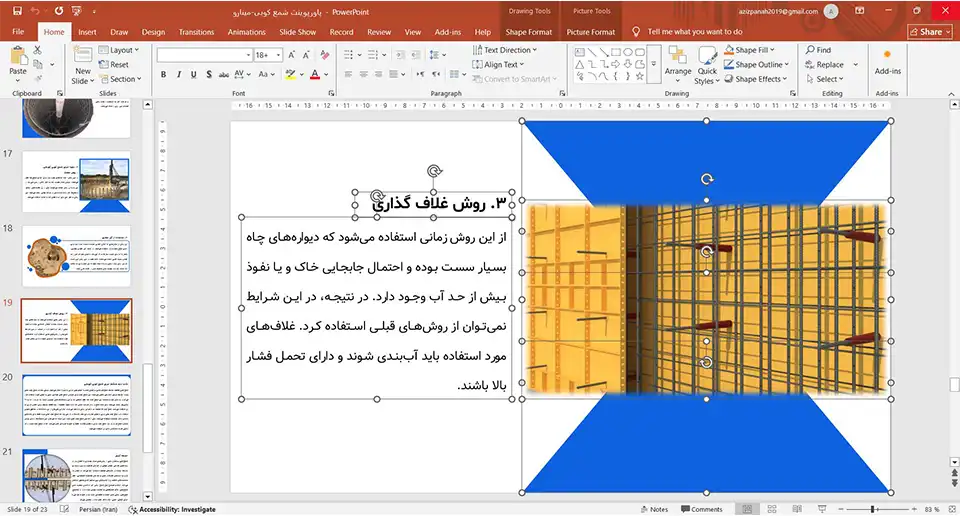Expand the Layout dropdown
Image resolution: width=960 pixels, height=516 pixels.
click(x=119, y=50)
